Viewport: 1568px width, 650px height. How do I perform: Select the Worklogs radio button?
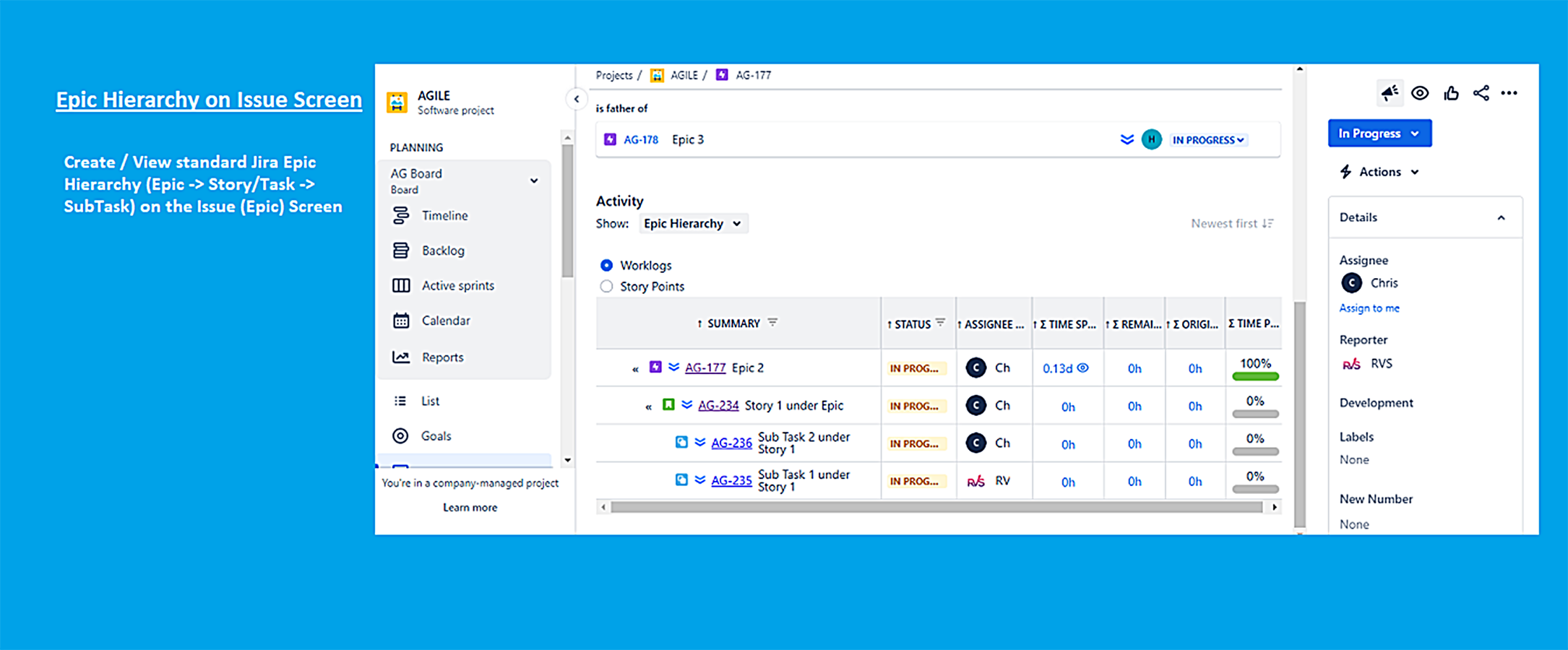tap(606, 266)
